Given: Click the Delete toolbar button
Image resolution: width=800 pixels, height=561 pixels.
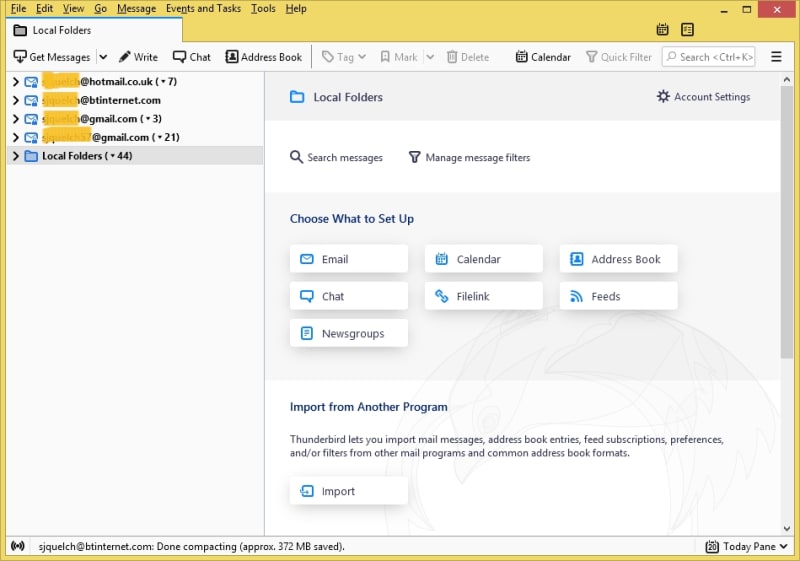Looking at the screenshot, I should click(468, 57).
